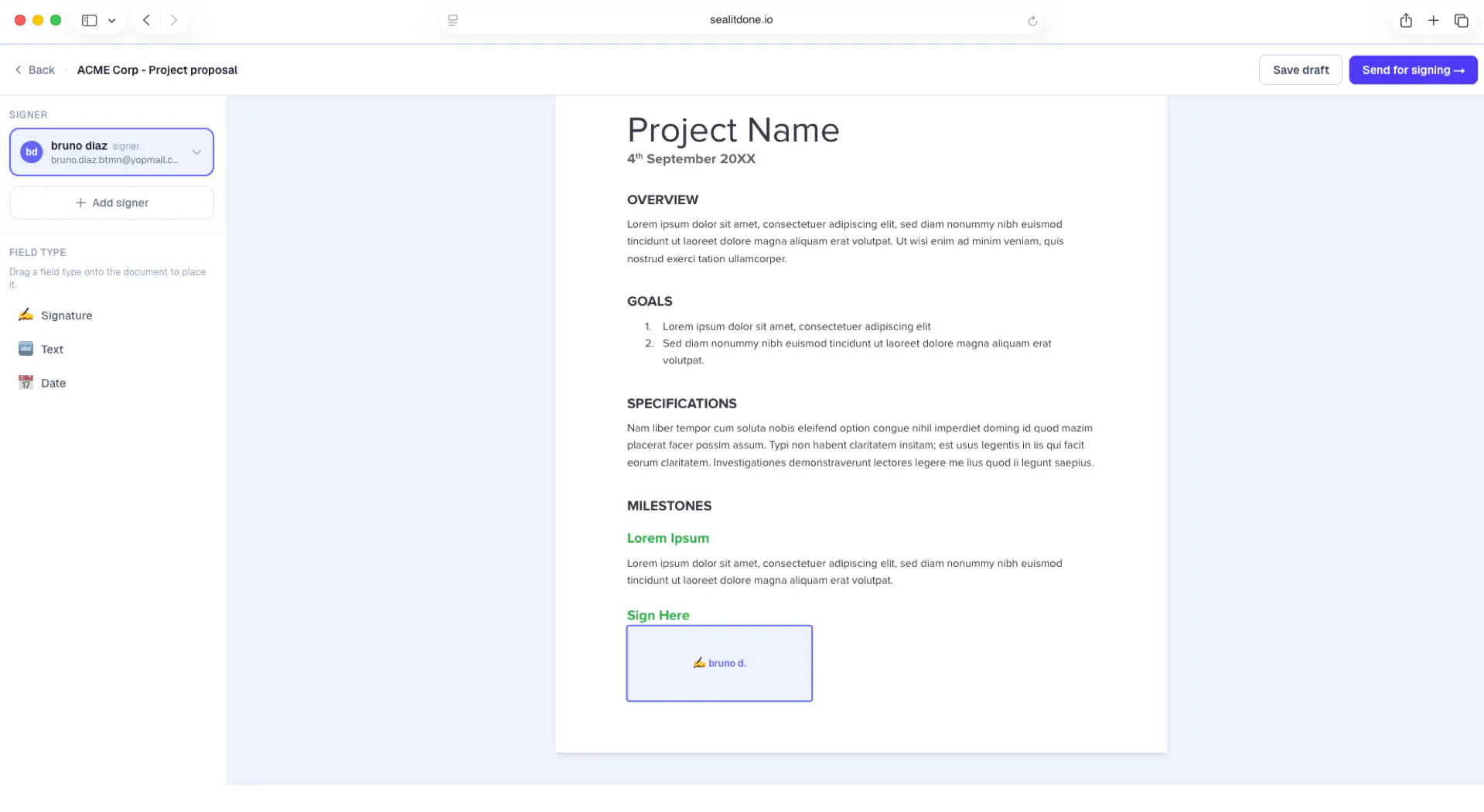Open sidebar options dropdown arrow
Viewport: 1484px width, 812px height.
click(112, 21)
